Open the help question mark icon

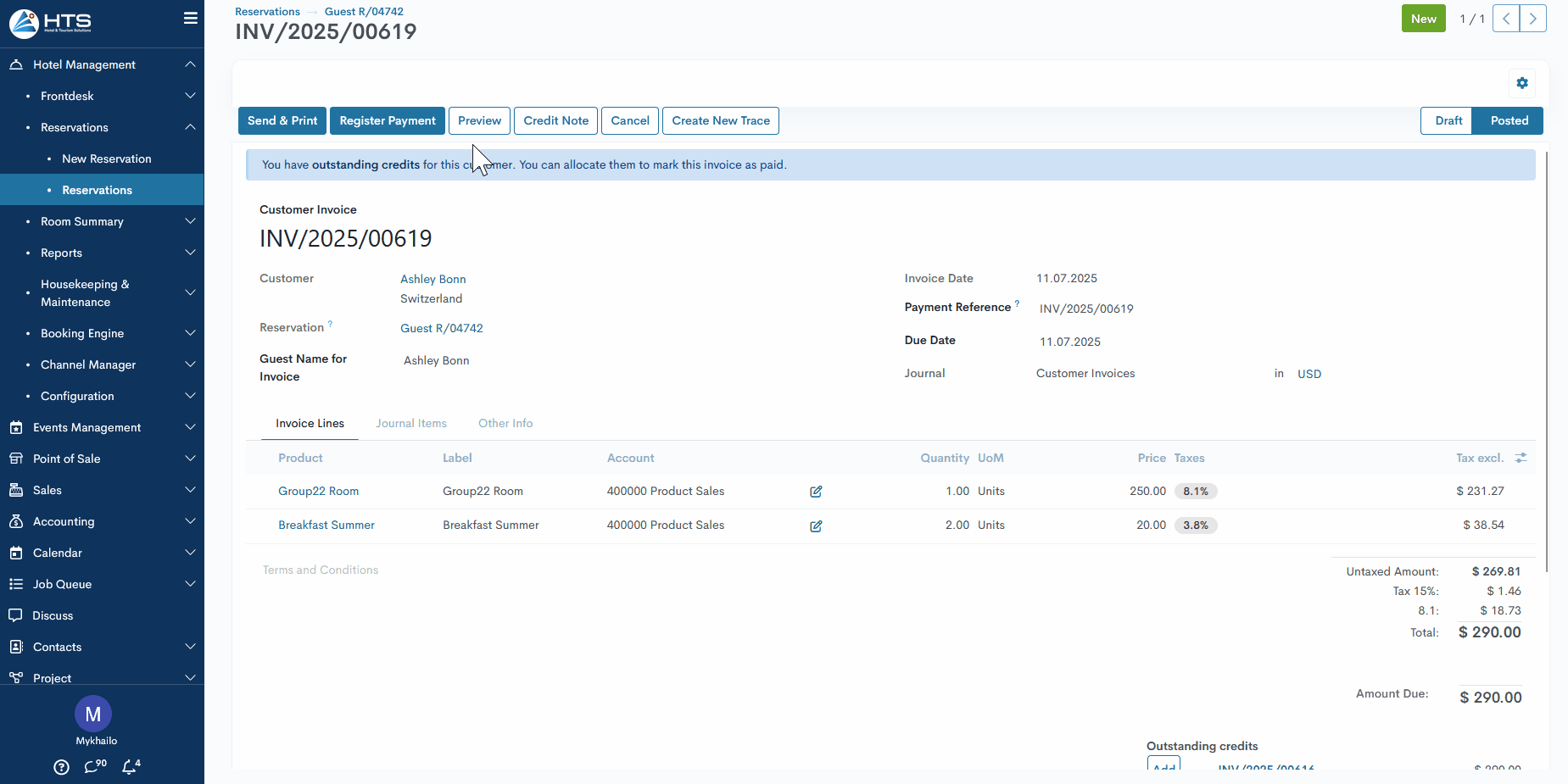click(x=61, y=767)
